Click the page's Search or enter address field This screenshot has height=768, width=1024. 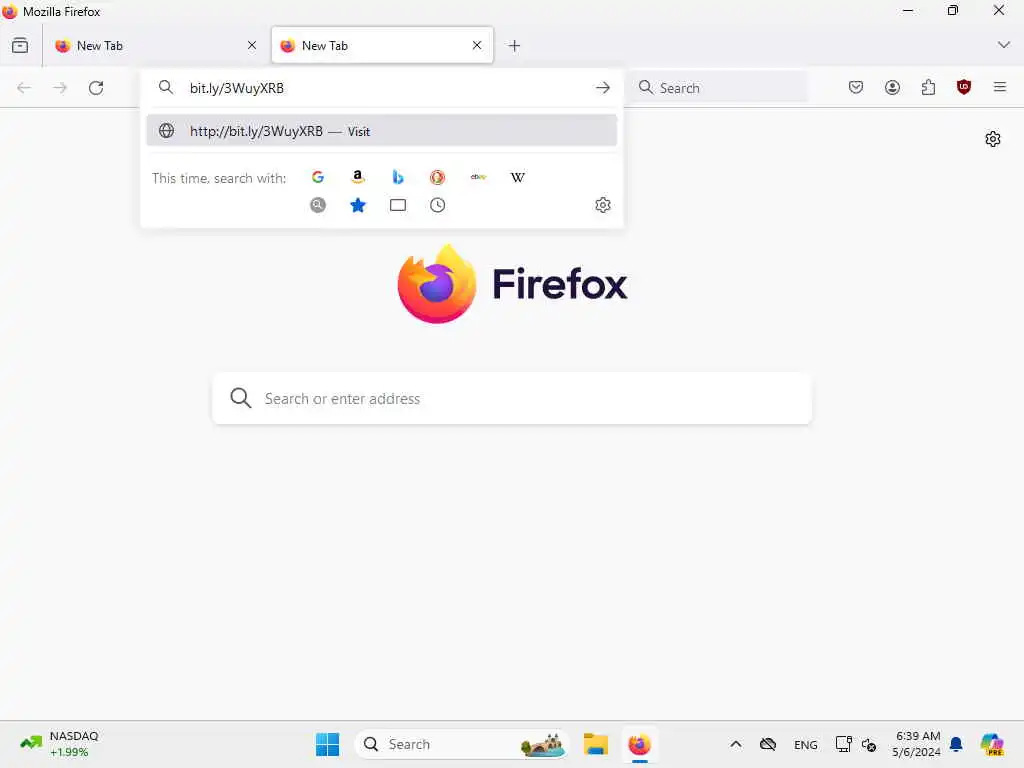tap(512, 398)
